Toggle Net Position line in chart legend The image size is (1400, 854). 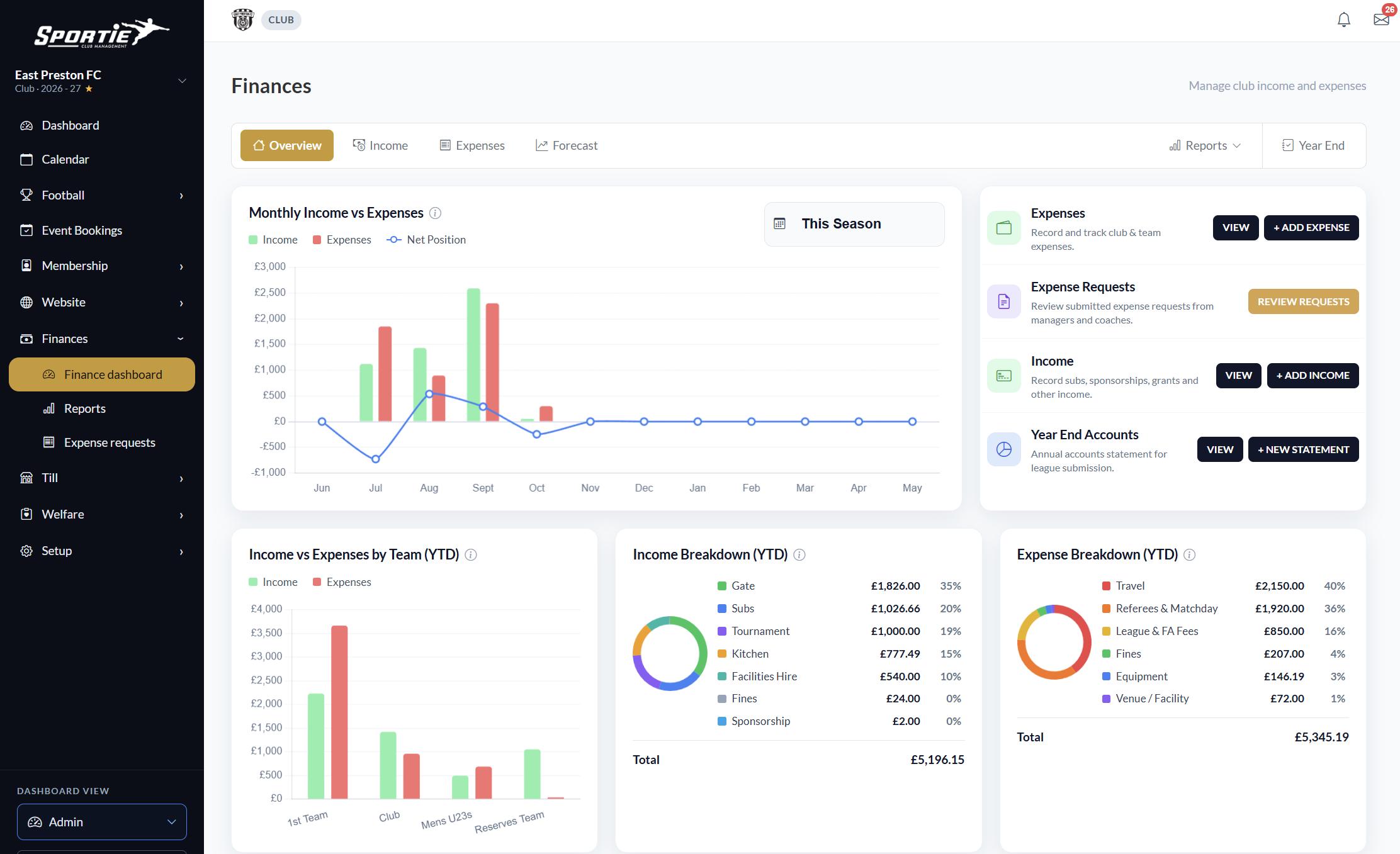tap(426, 240)
